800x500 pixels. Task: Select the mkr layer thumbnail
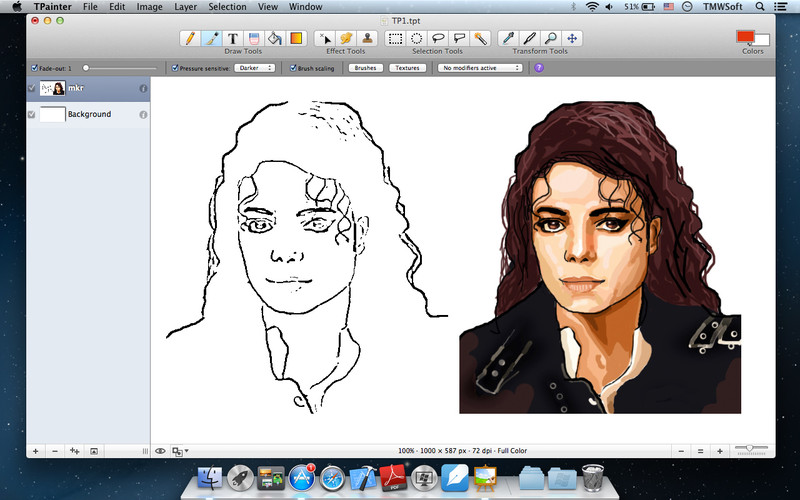click(x=53, y=88)
